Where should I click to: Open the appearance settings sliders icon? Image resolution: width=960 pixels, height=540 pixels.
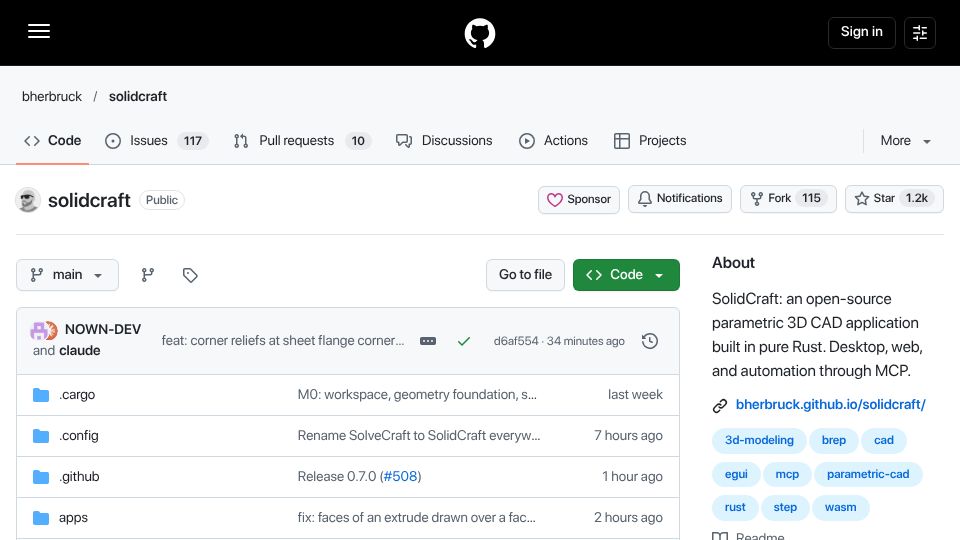click(920, 32)
